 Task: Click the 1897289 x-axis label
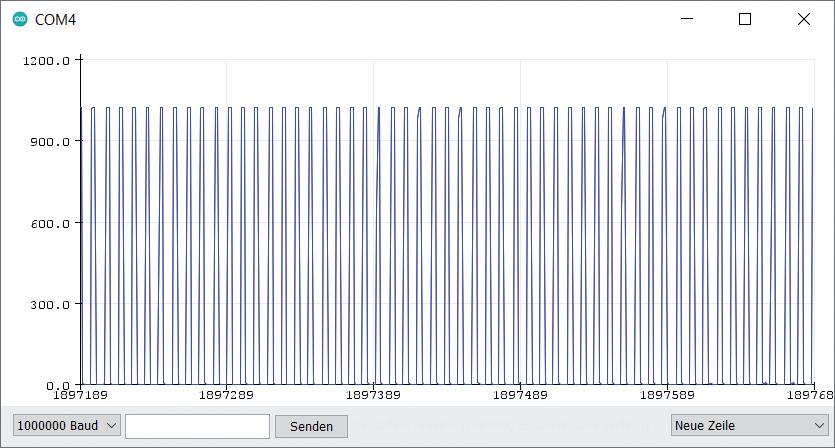pyautogui.click(x=226, y=395)
